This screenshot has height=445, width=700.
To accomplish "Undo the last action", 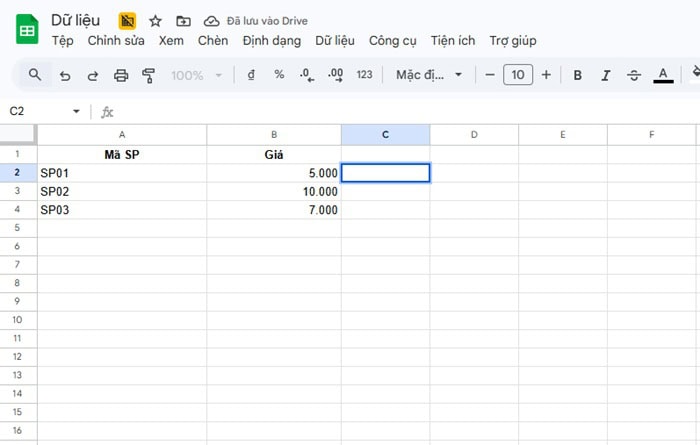I will click(x=65, y=75).
